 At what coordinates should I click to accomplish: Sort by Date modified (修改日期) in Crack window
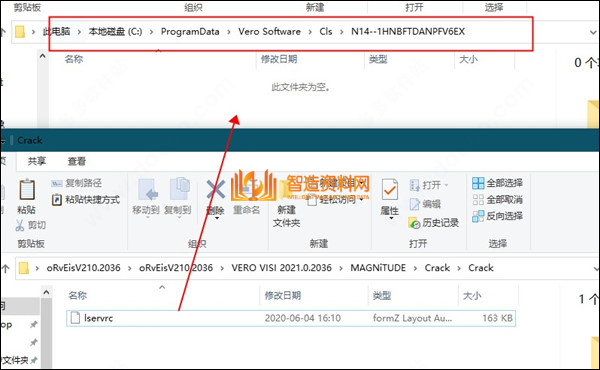[283, 295]
